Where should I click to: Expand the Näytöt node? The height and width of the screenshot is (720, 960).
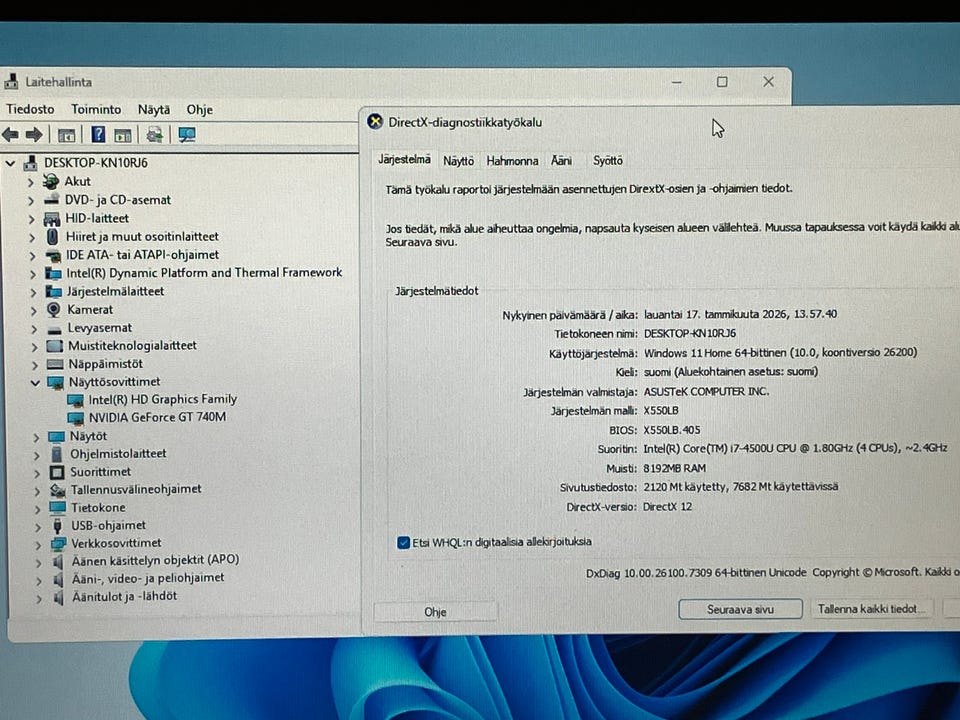pos(36,437)
